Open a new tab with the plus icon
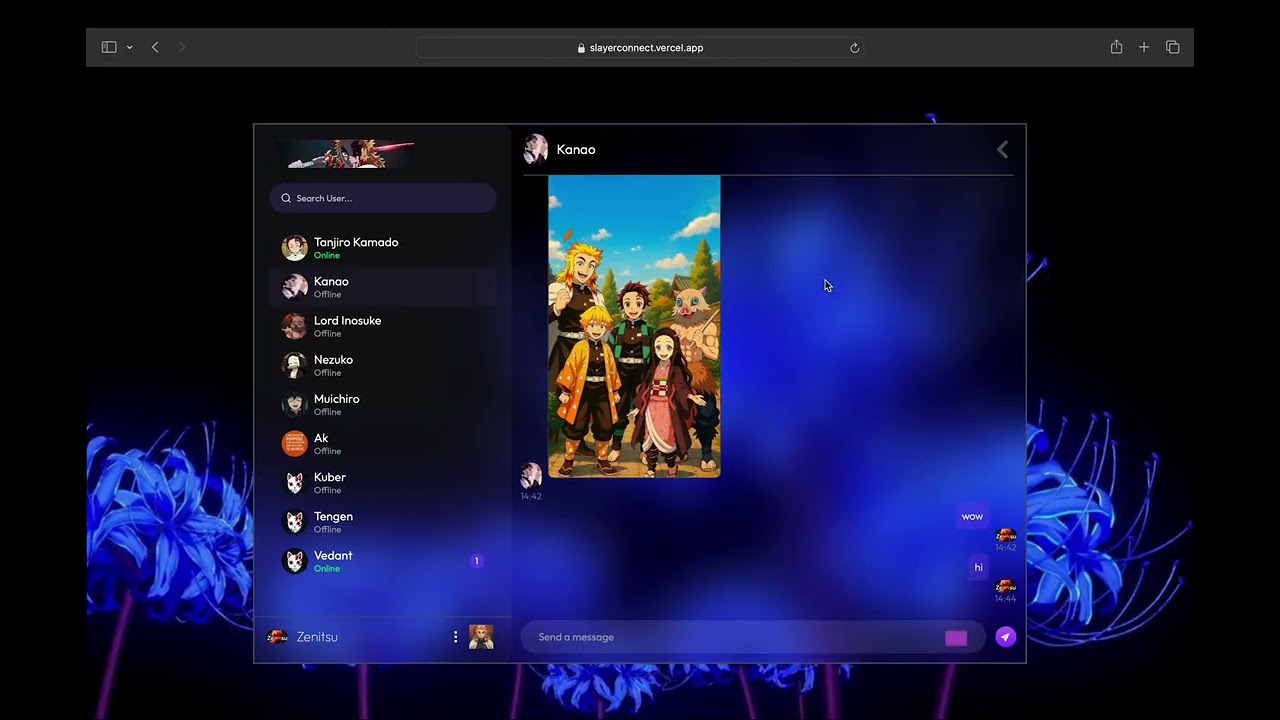This screenshot has width=1280, height=720. (x=1144, y=47)
